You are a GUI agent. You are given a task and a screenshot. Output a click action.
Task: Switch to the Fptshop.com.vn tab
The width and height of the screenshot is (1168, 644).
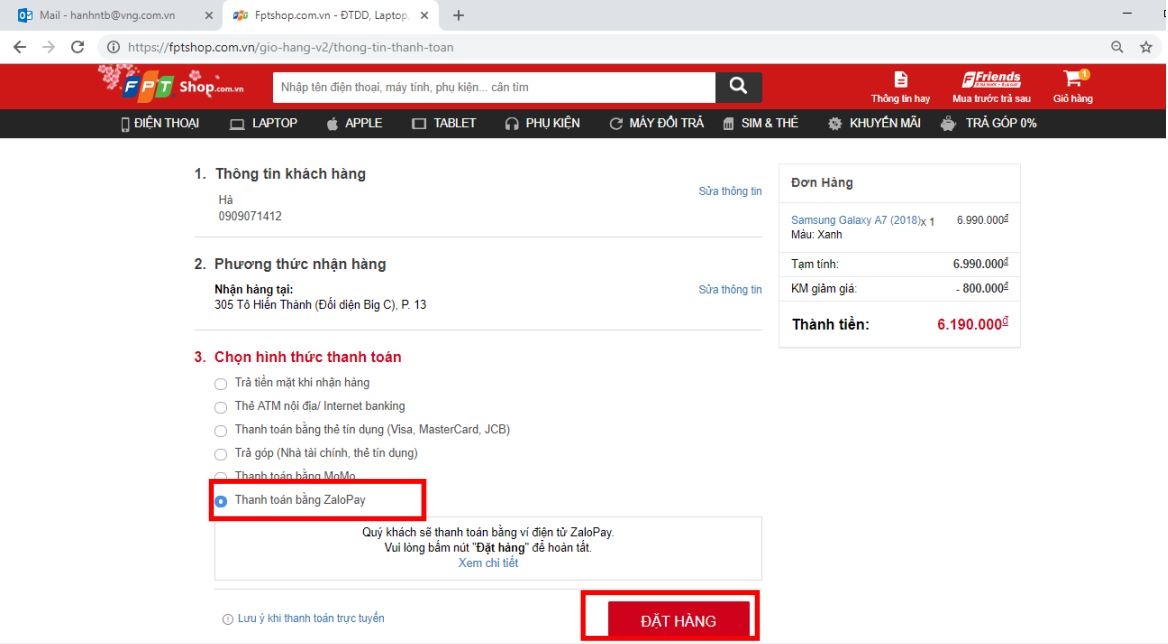[331, 15]
